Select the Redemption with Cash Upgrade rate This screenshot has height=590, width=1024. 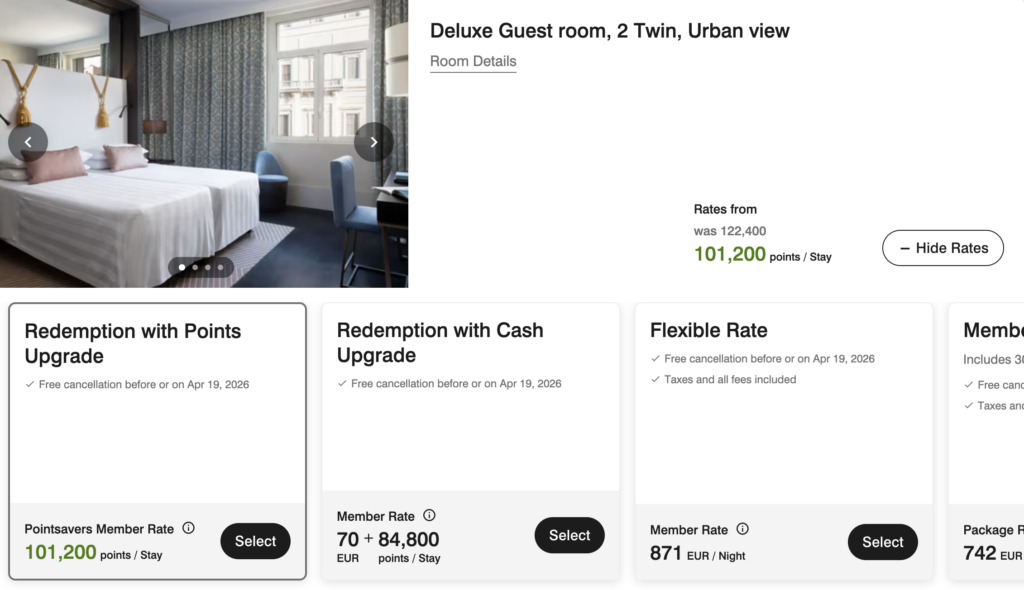(x=569, y=535)
